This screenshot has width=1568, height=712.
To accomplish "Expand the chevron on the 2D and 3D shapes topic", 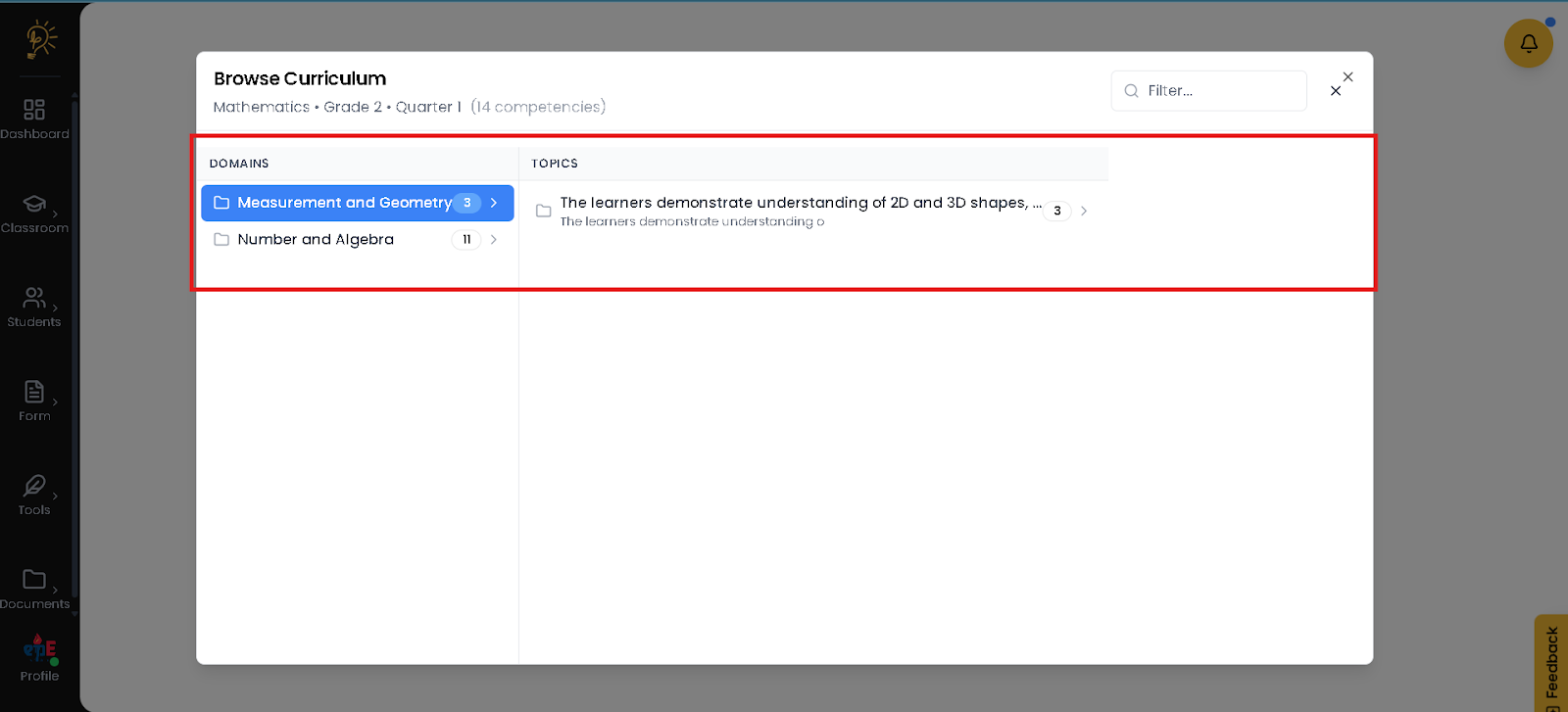I will (x=1084, y=211).
